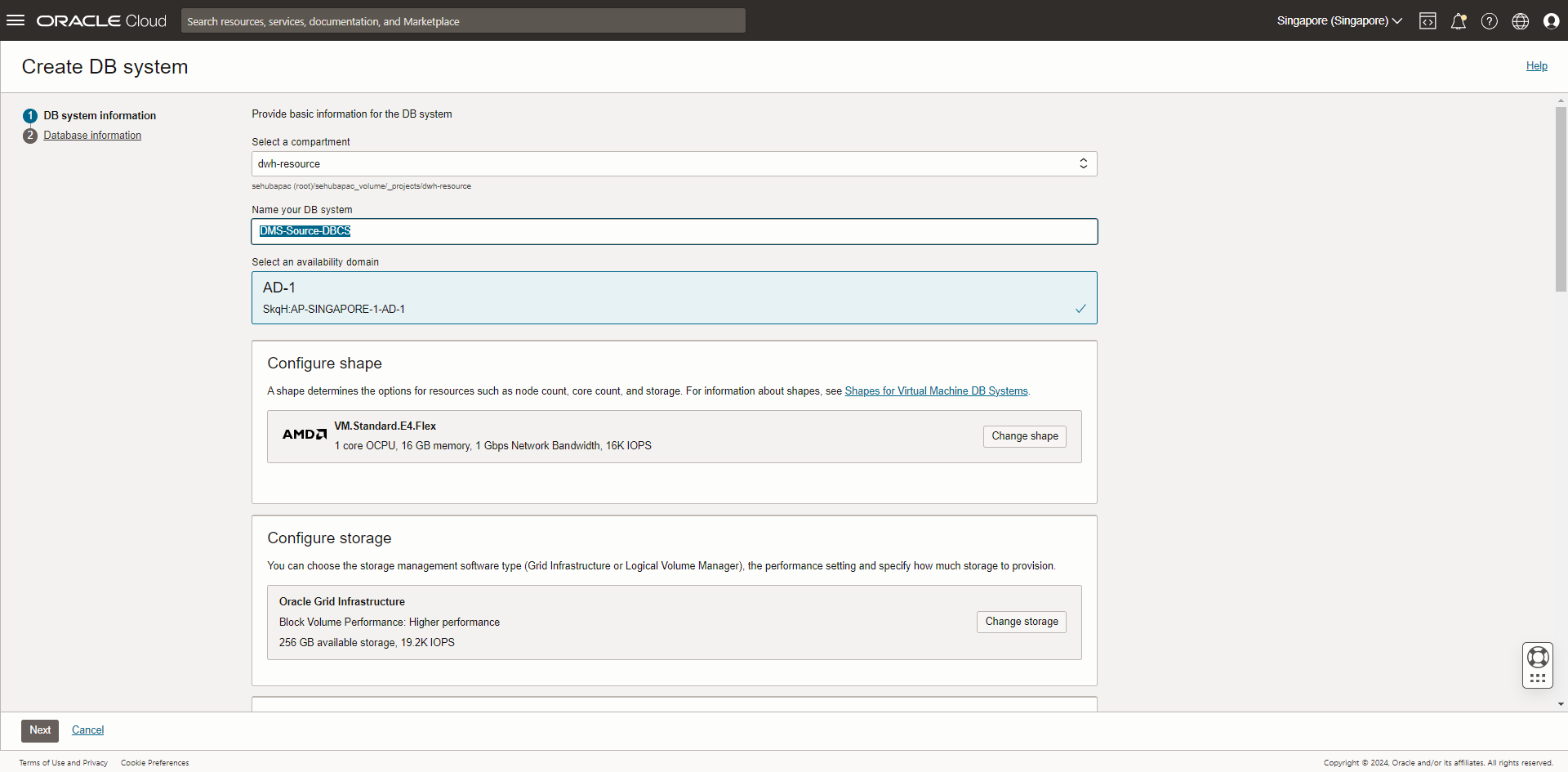Click the shape specs 1 core OCPU text
Image resolution: width=1568 pixels, height=772 pixels.
tap(493, 446)
